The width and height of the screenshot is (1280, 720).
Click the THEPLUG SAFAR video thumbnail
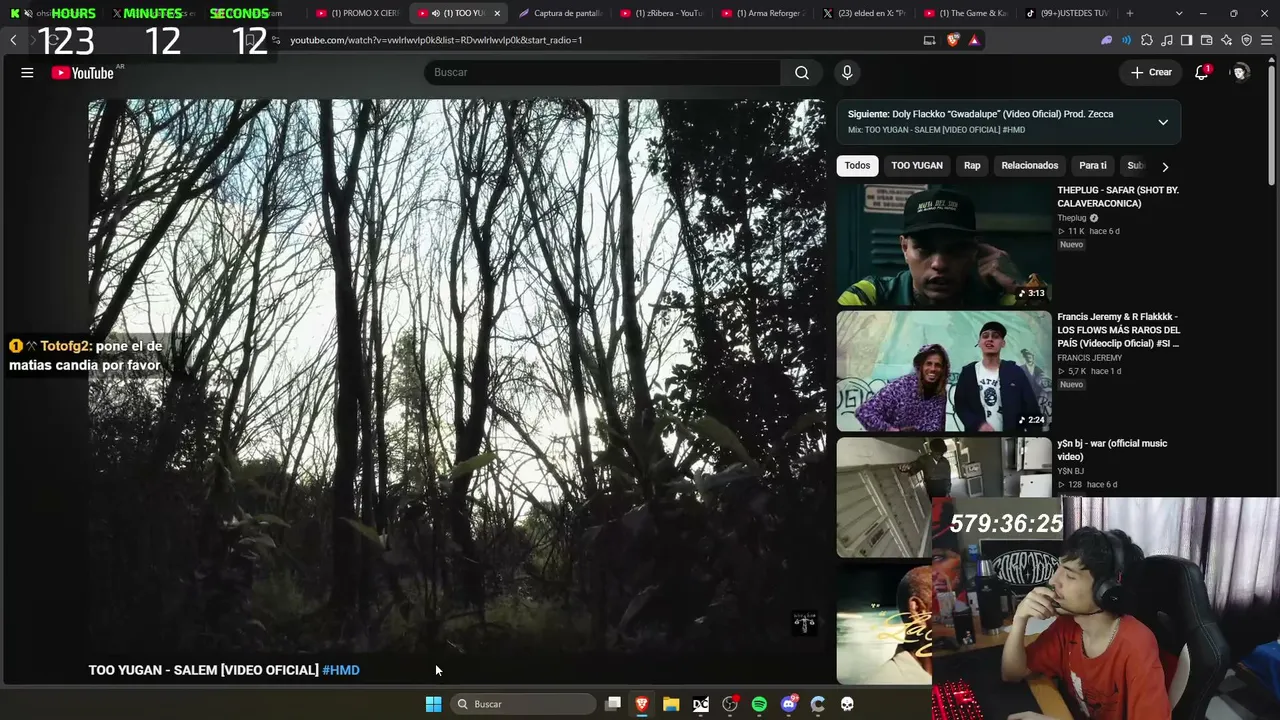pos(944,245)
